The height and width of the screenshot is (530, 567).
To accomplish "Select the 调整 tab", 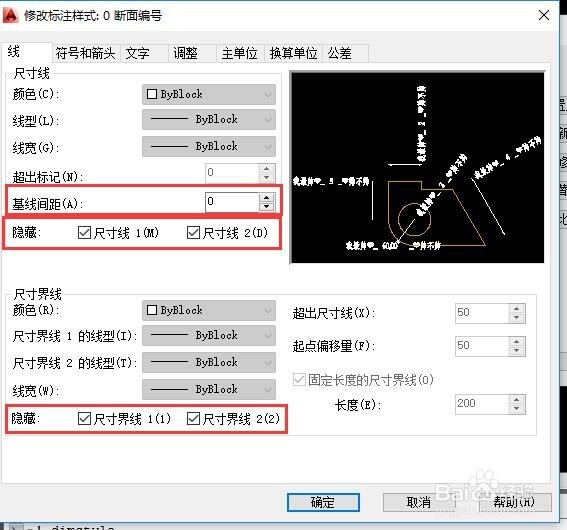I will point(192,54).
